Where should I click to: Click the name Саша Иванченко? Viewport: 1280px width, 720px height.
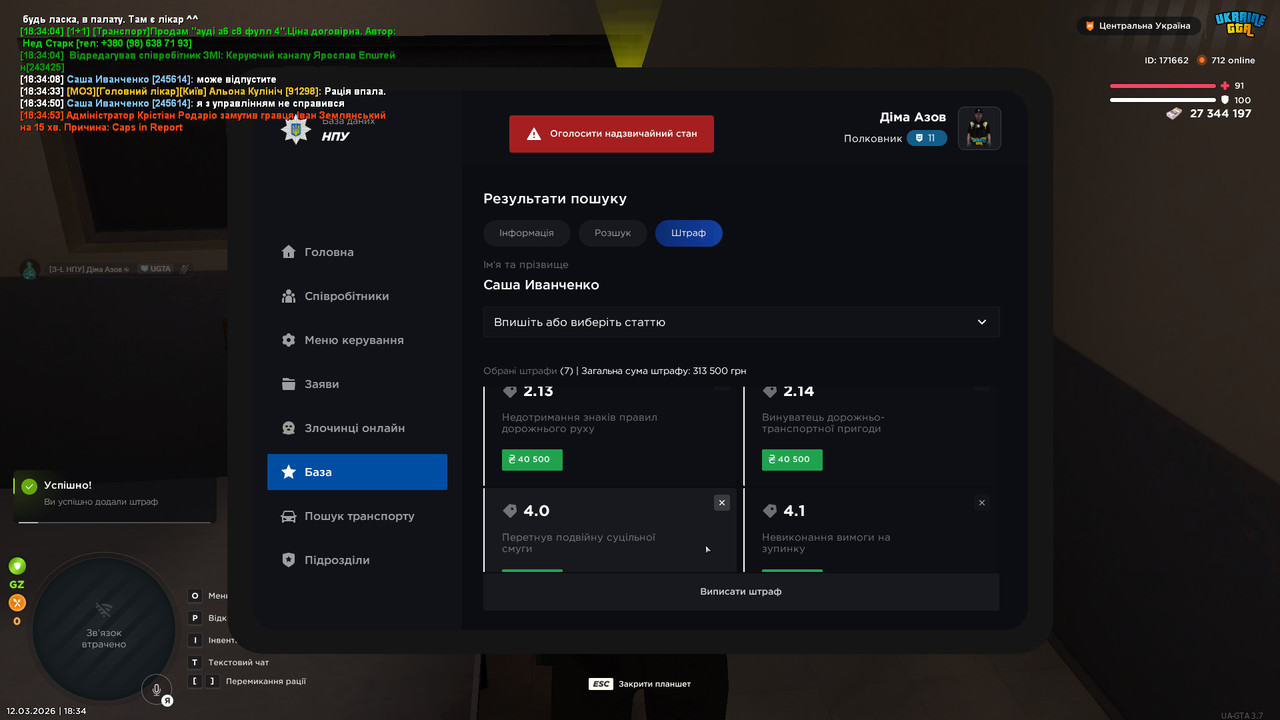(541, 285)
